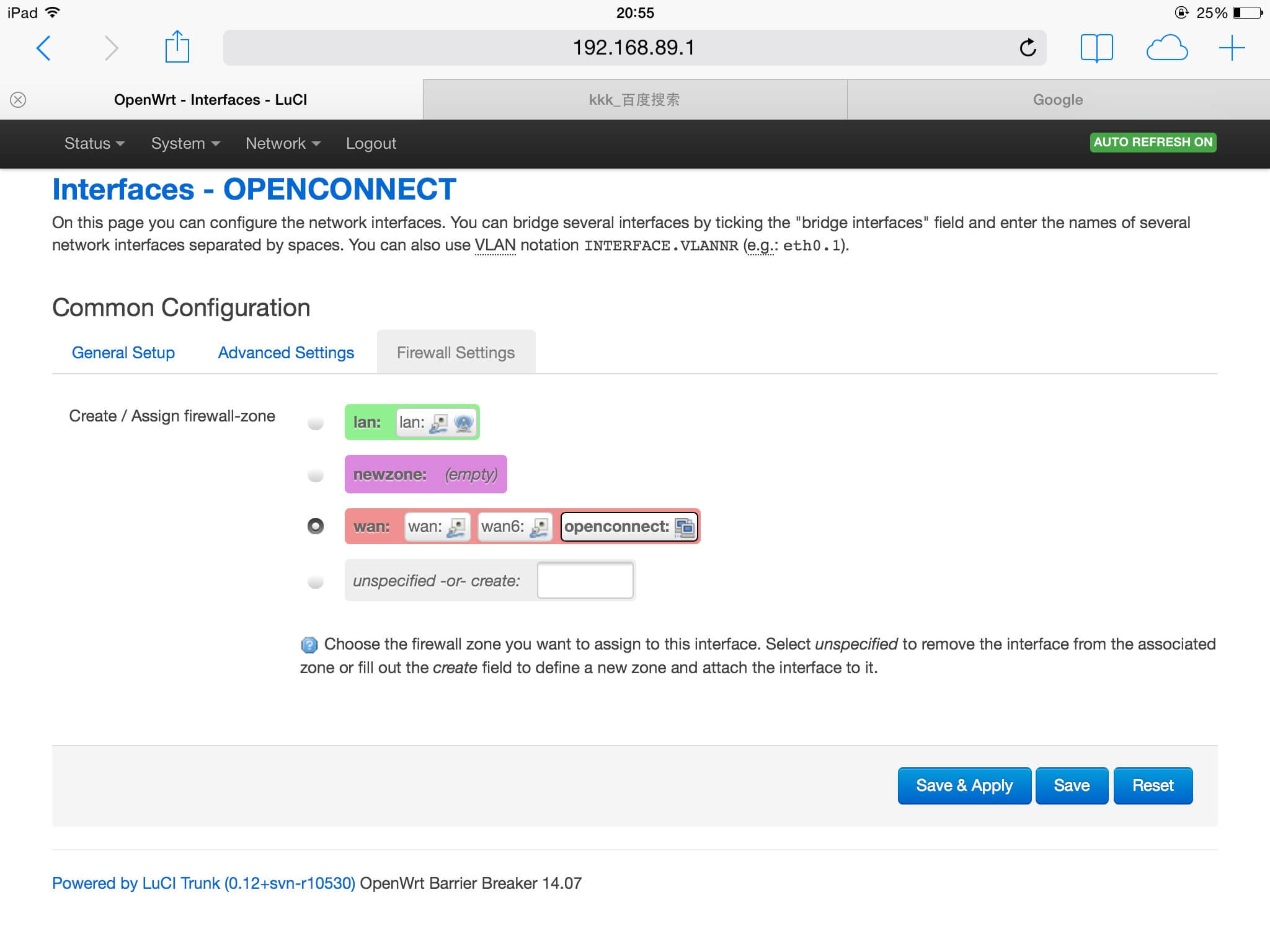Close the OpenWrt tab with X icon
Viewport: 1270px width, 952px height.
pos(18,100)
